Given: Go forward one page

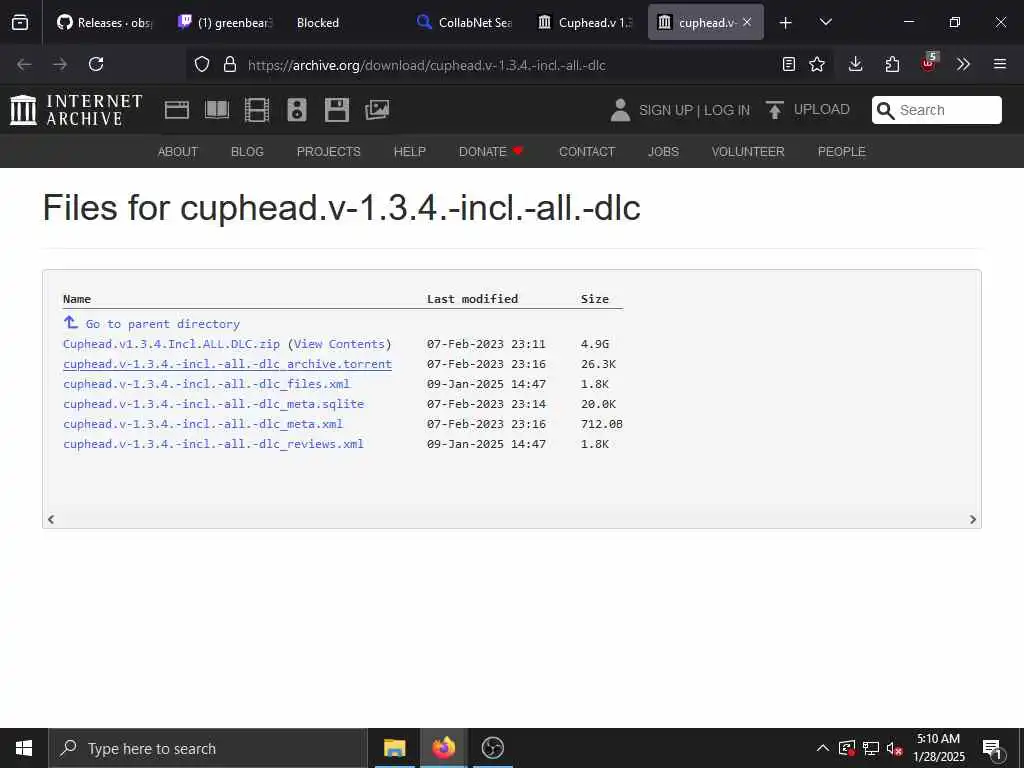Looking at the screenshot, I should coord(60,64).
